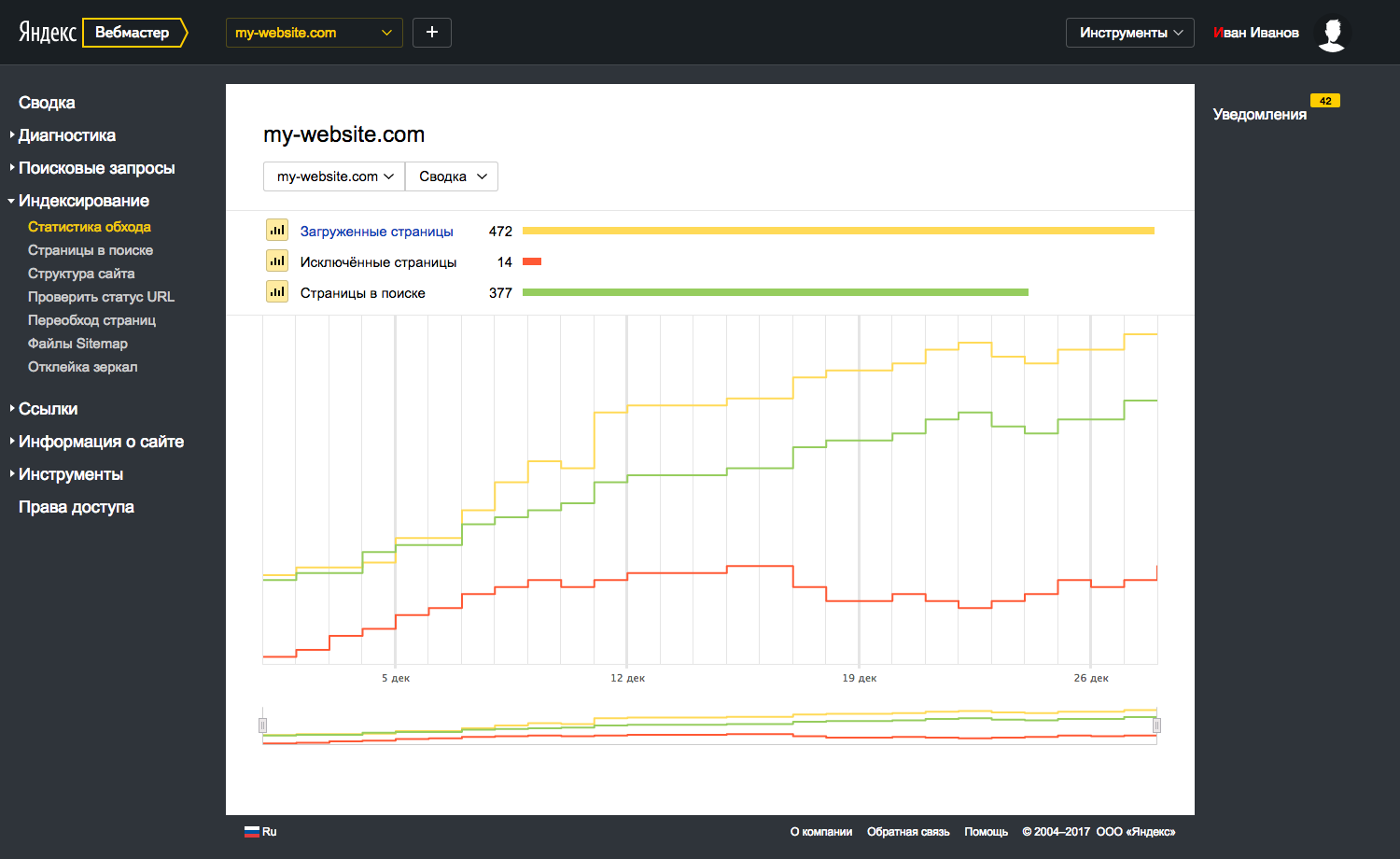Open Файлы Sitemap sidebar item
The height and width of the screenshot is (859, 1400).
click(x=77, y=344)
